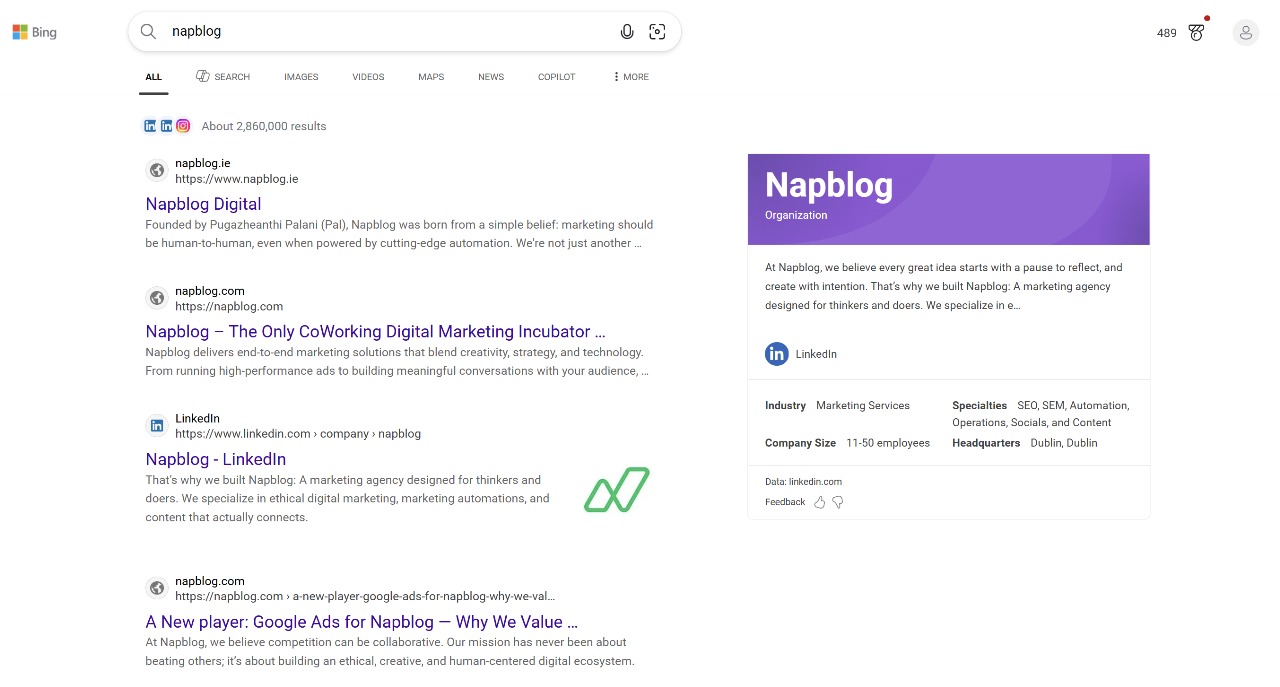Click the globe favicon next to napblog.com
The width and height of the screenshot is (1280, 687).
[157, 297]
